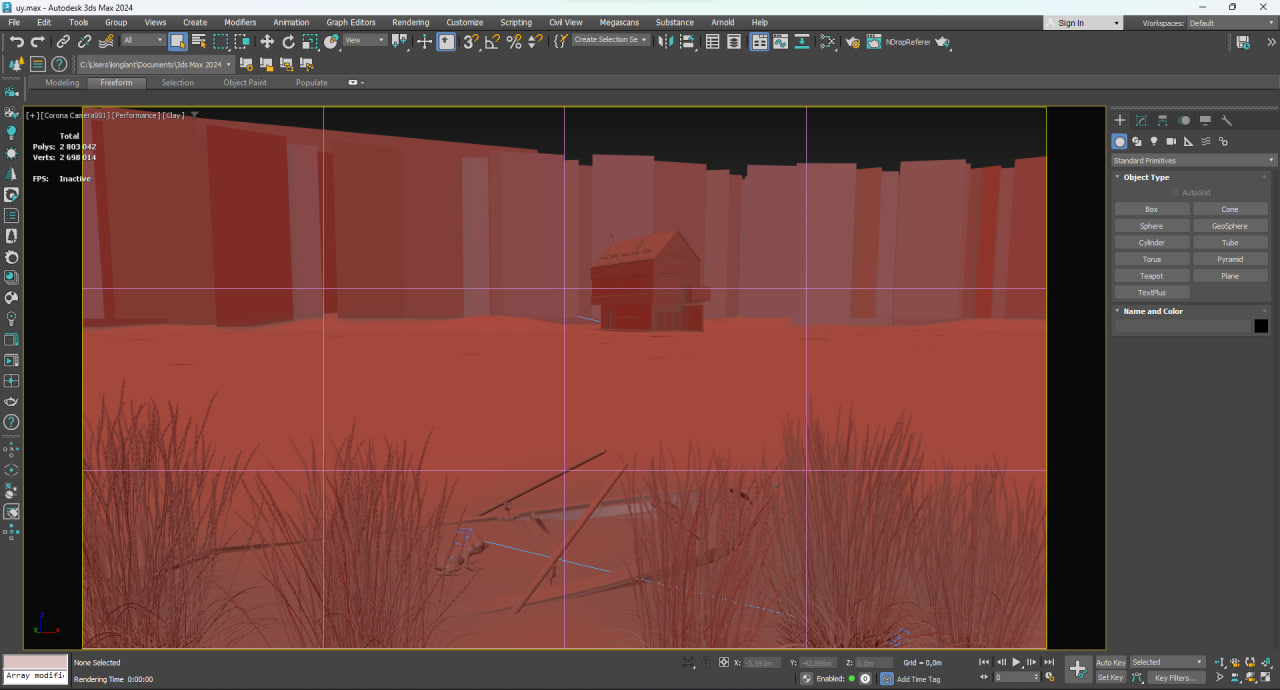The height and width of the screenshot is (690, 1280).
Task: Open Render Setup teapot icon
Action: pos(852,42)
